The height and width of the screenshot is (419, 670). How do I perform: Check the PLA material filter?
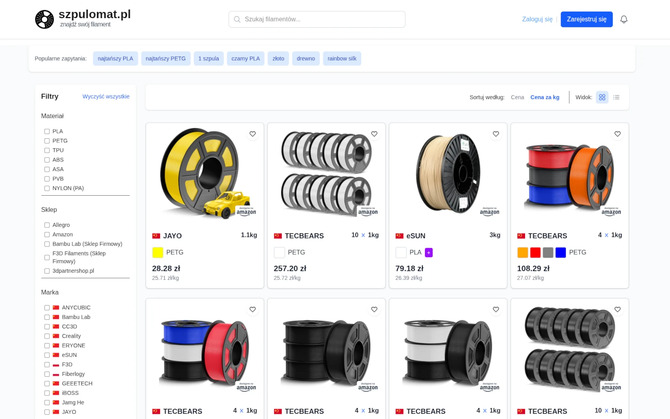tap(47, 131)
